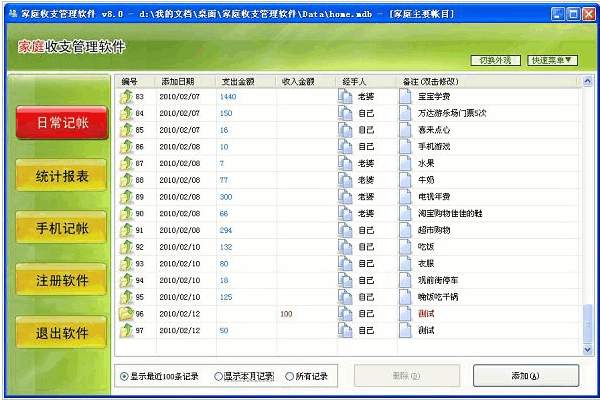The image size is (600, 401).
Task: Click the income folder icon of record 96
Action: click(126, 313)
